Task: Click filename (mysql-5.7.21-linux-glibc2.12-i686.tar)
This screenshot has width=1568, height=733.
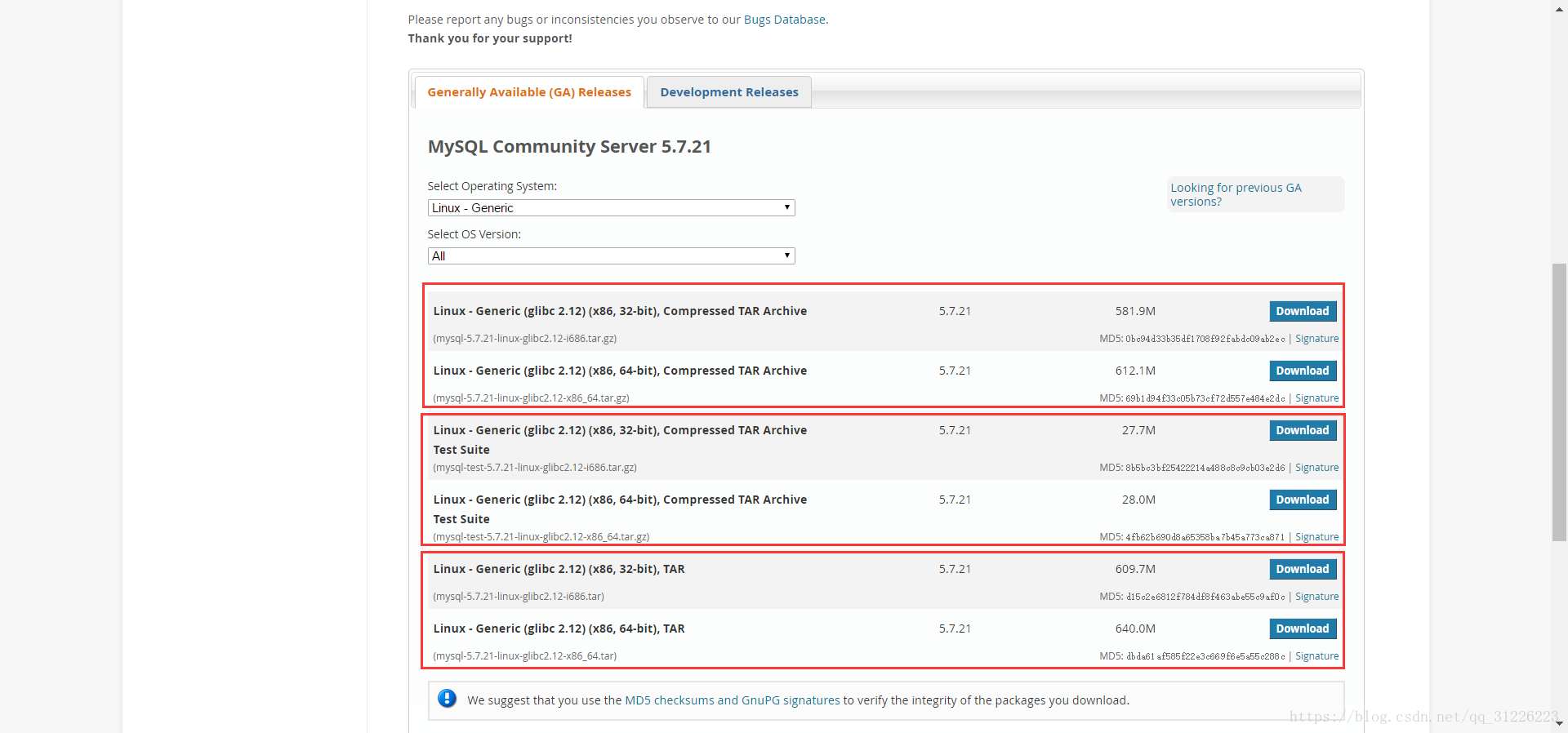Action: 519,597
